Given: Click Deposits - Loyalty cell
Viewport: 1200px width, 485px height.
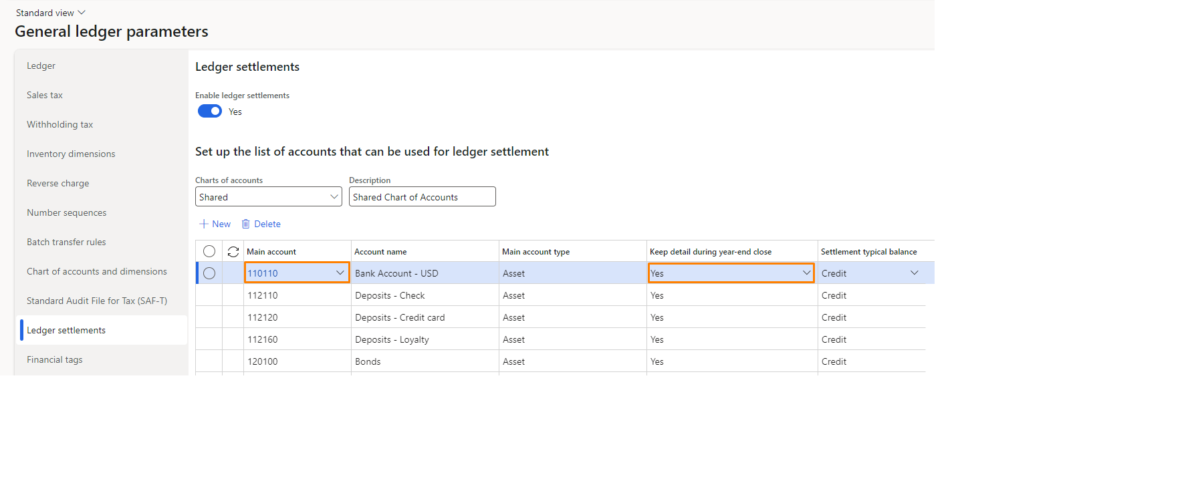Looking at the screenshot, I should (425, 340).
